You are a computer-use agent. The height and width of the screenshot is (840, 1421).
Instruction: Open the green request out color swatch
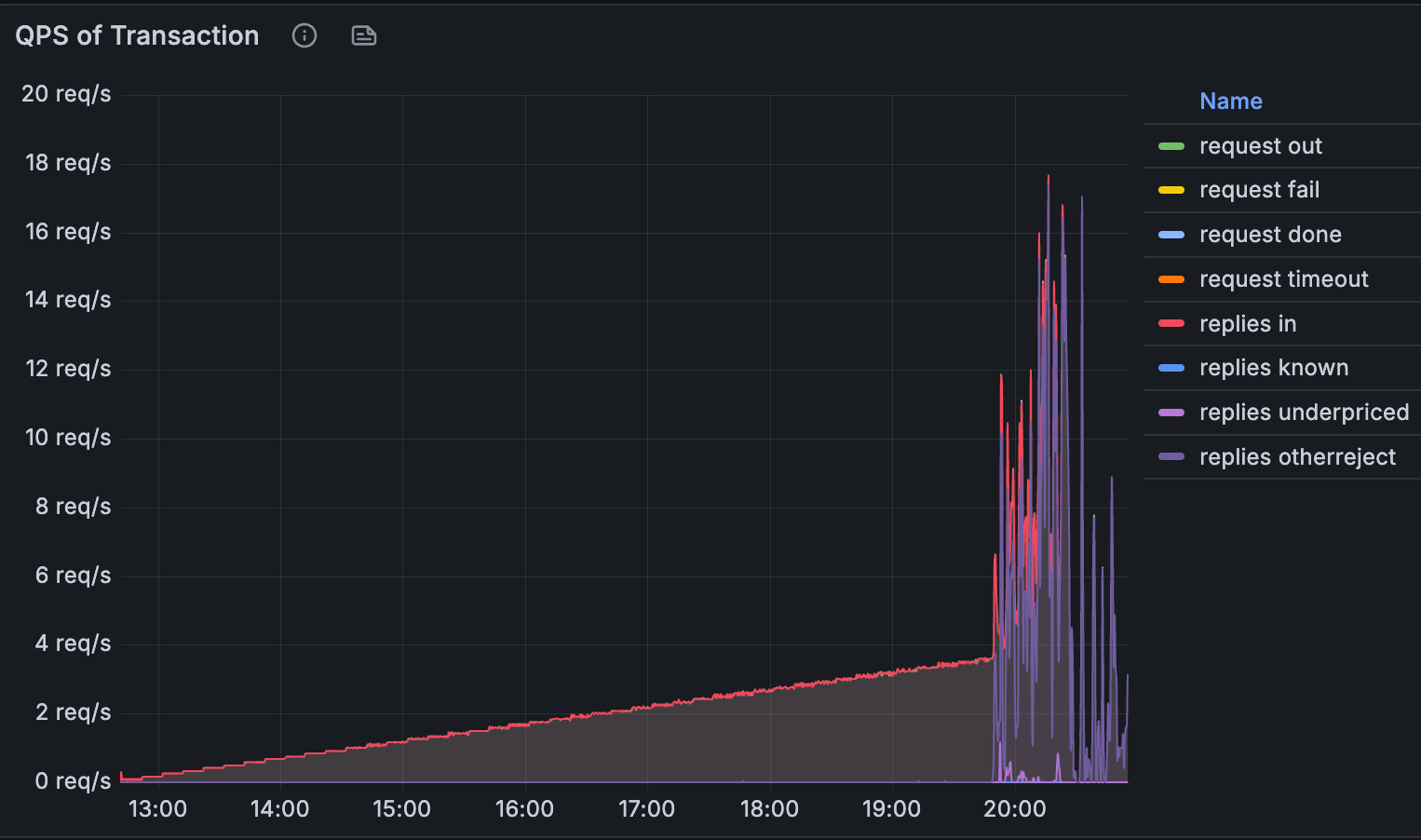(1171, 146)
